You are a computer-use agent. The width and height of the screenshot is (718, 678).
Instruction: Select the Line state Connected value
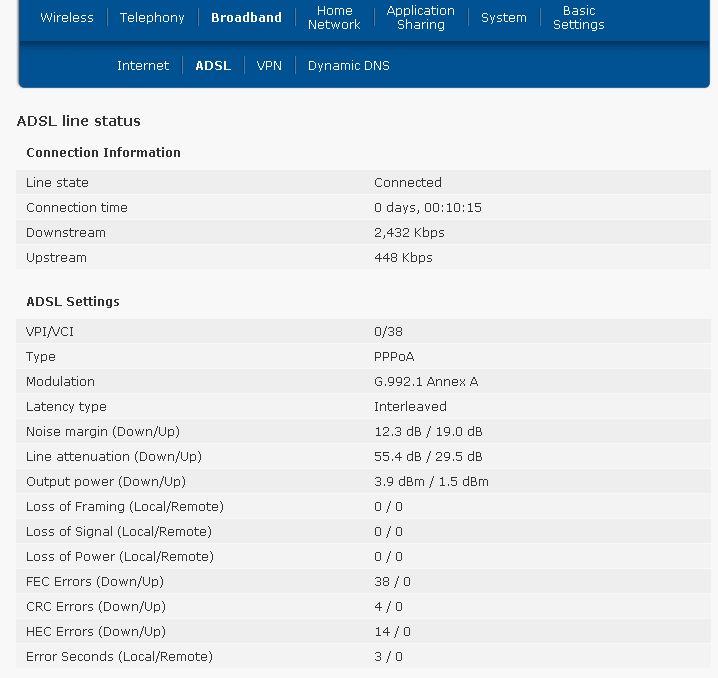pyautogui.click(x=407, y=183)
